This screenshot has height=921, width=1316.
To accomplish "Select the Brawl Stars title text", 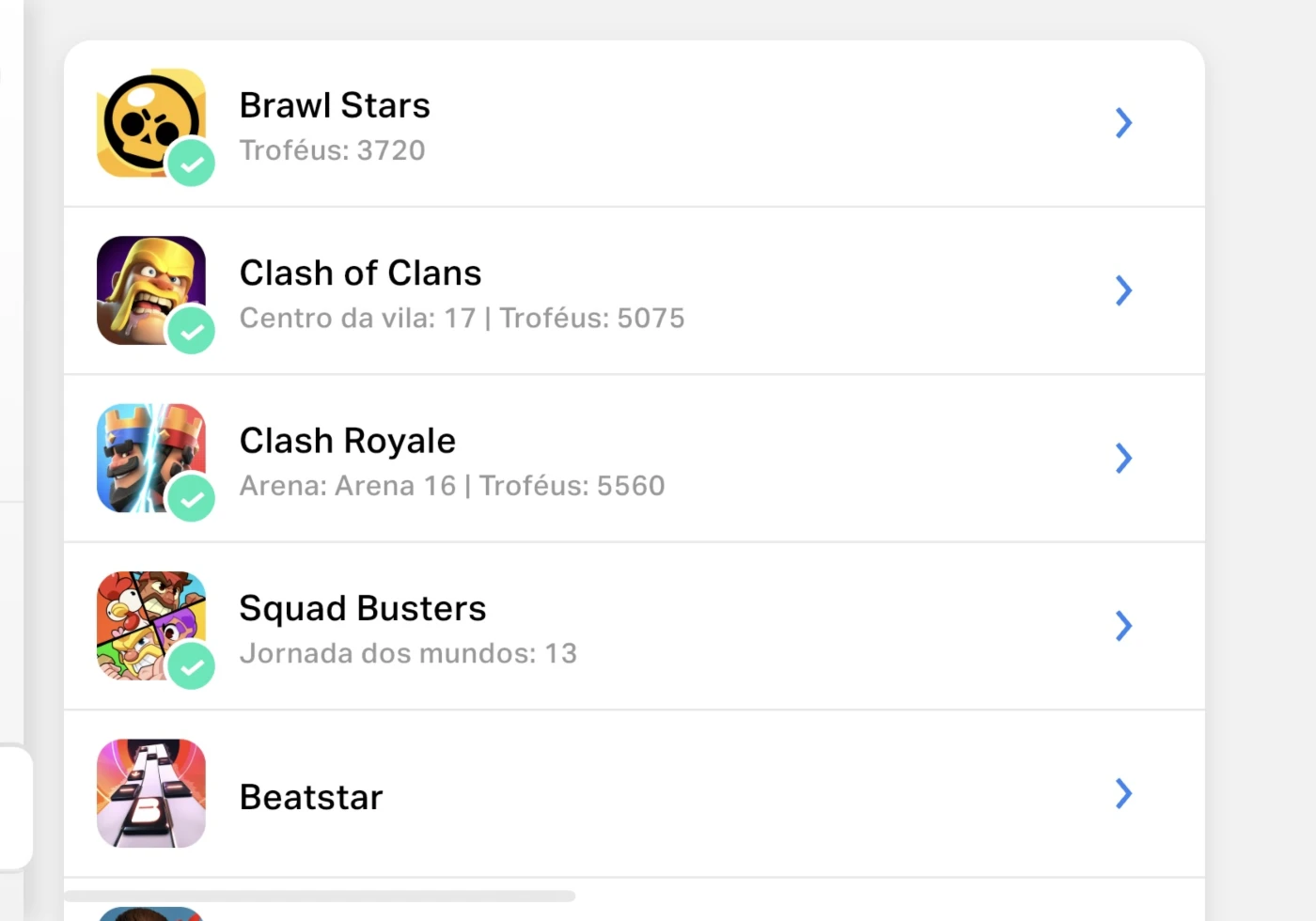I will pyautogui.click(x=335, y=105).
